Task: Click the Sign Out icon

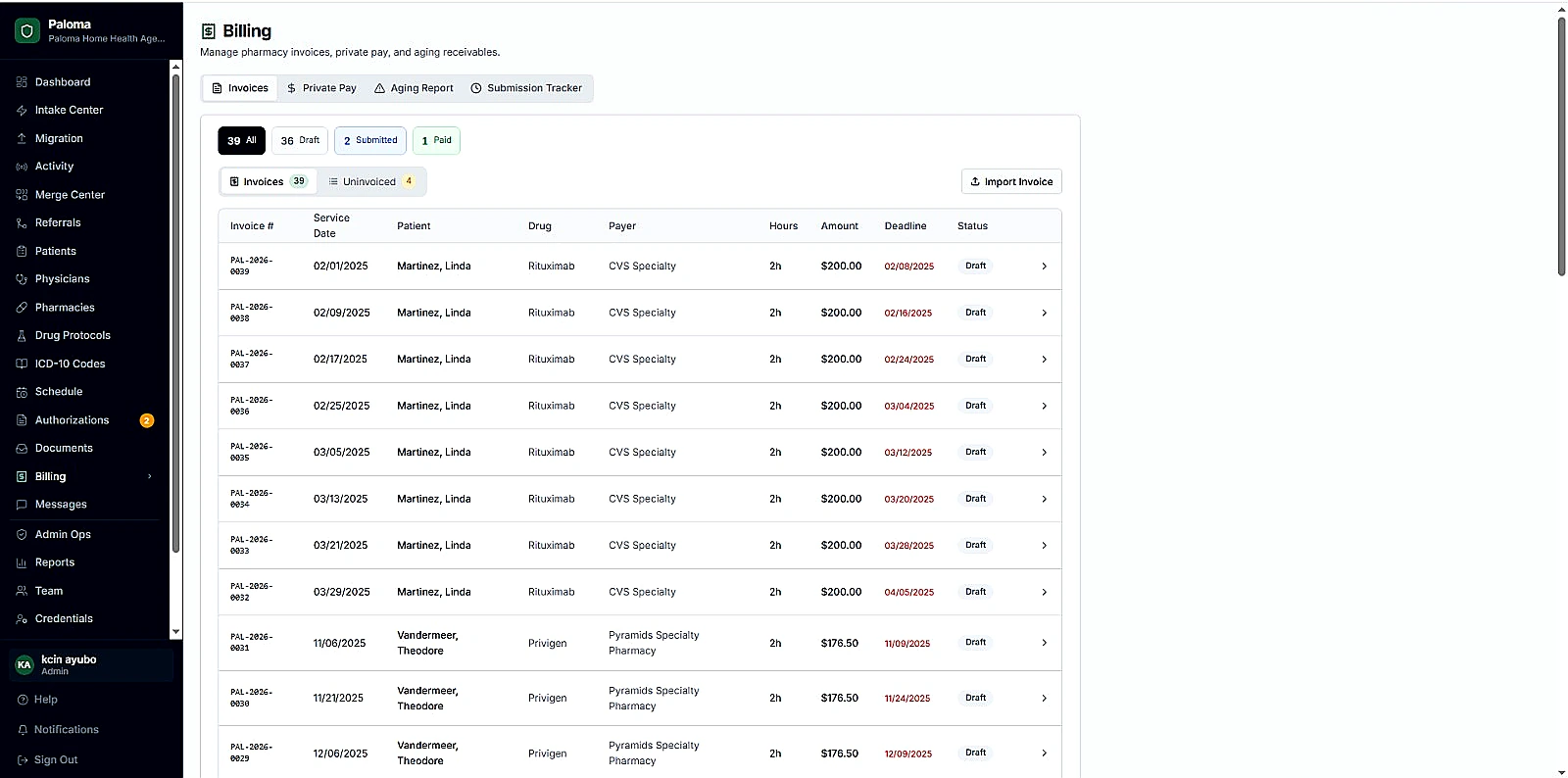Action: click(23, 760)
